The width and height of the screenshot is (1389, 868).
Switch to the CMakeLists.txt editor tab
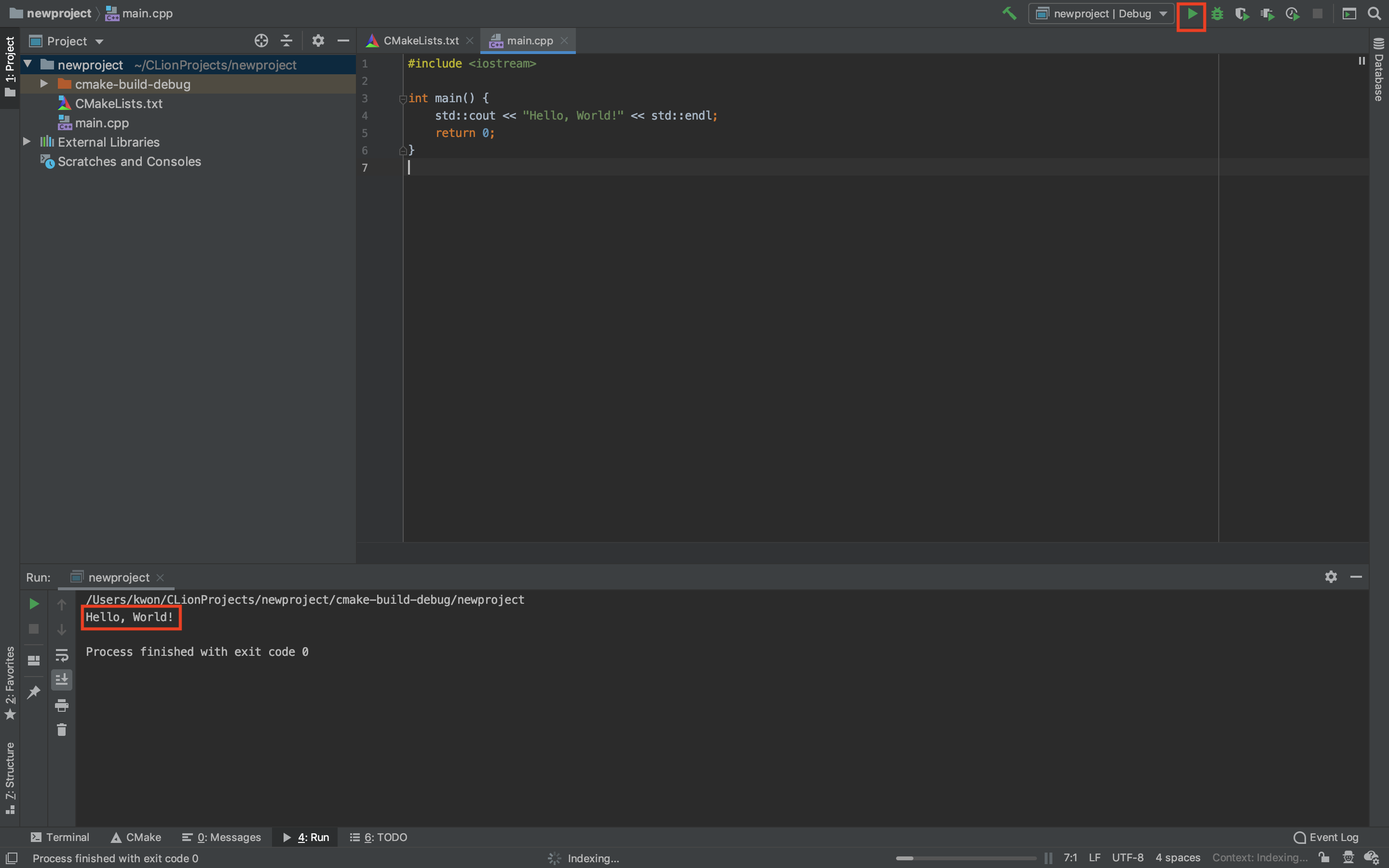pos(420,41)
